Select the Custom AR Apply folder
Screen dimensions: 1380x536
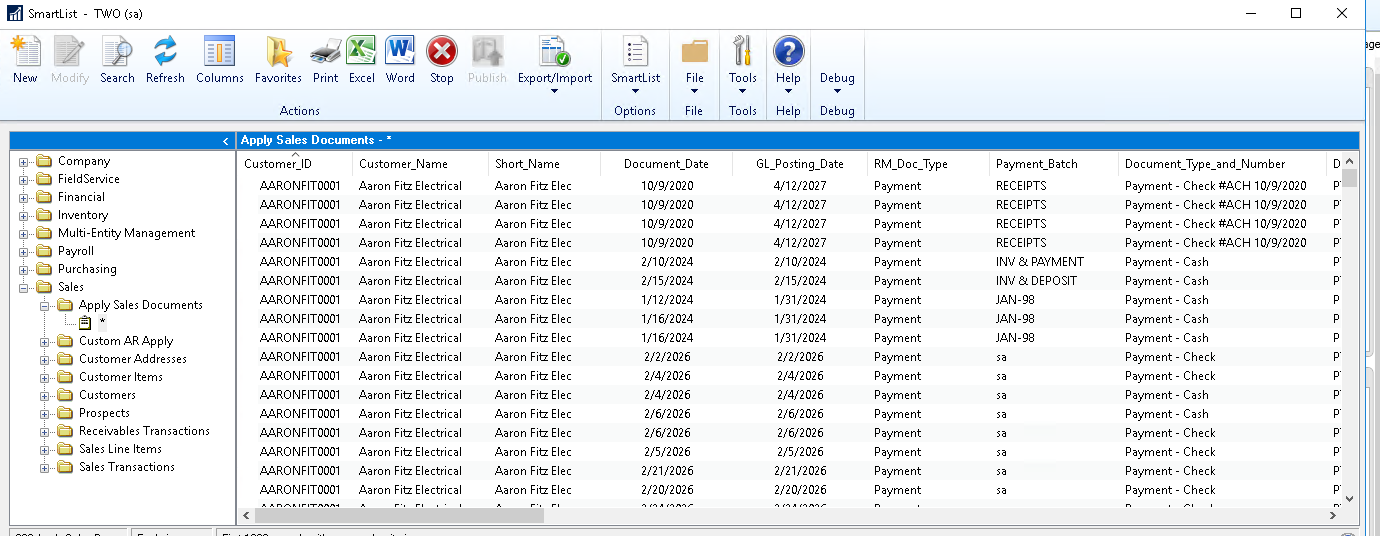pyautogui.click(x=126, y=341)
